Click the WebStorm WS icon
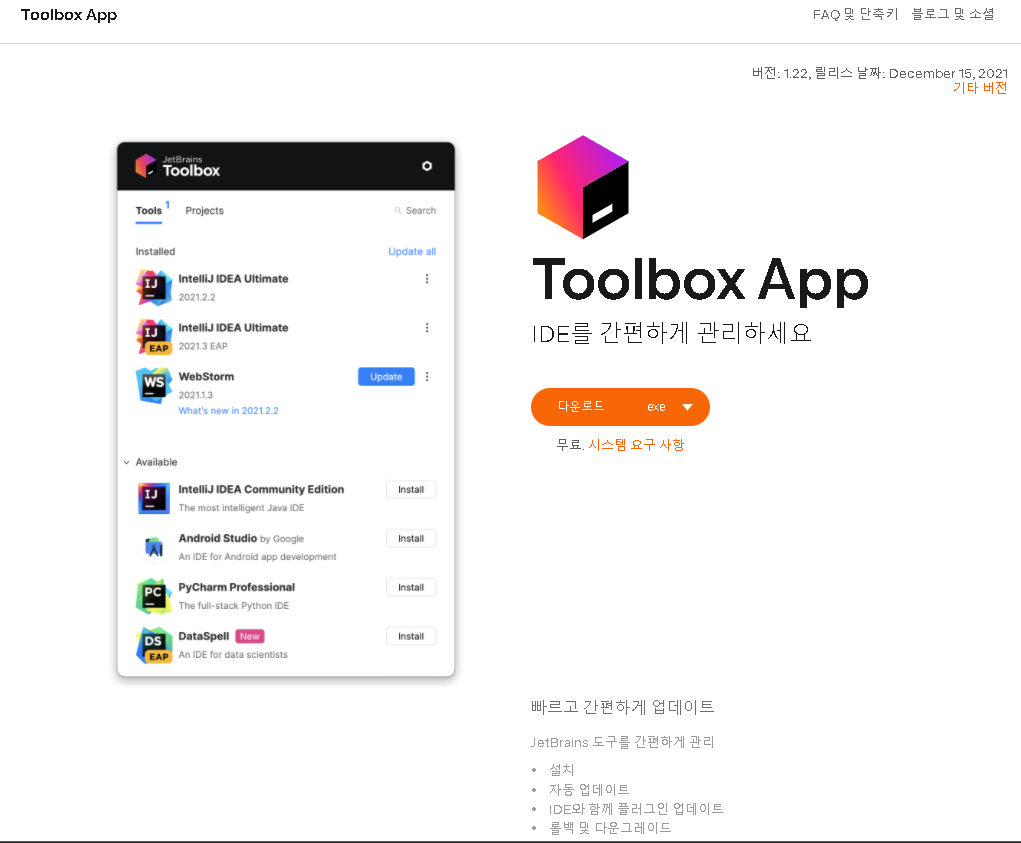Viewport: 1021px width, 843px height. click(154, 385)
